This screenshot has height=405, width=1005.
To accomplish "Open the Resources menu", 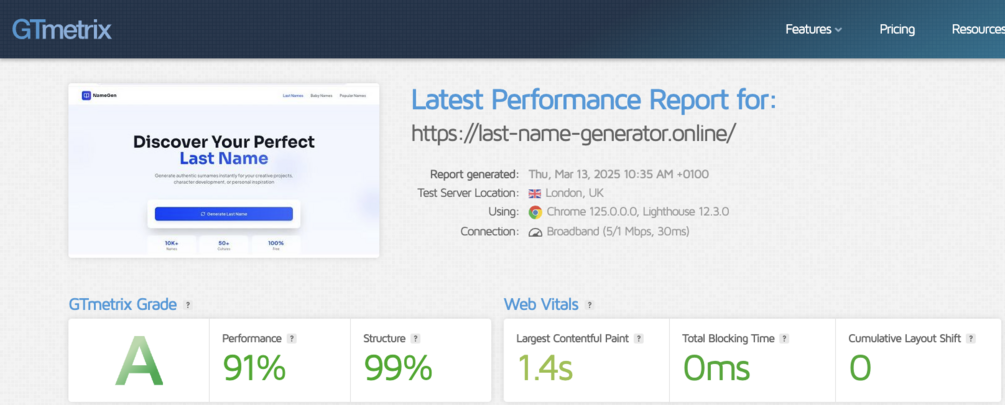I will tap(978, 29).
